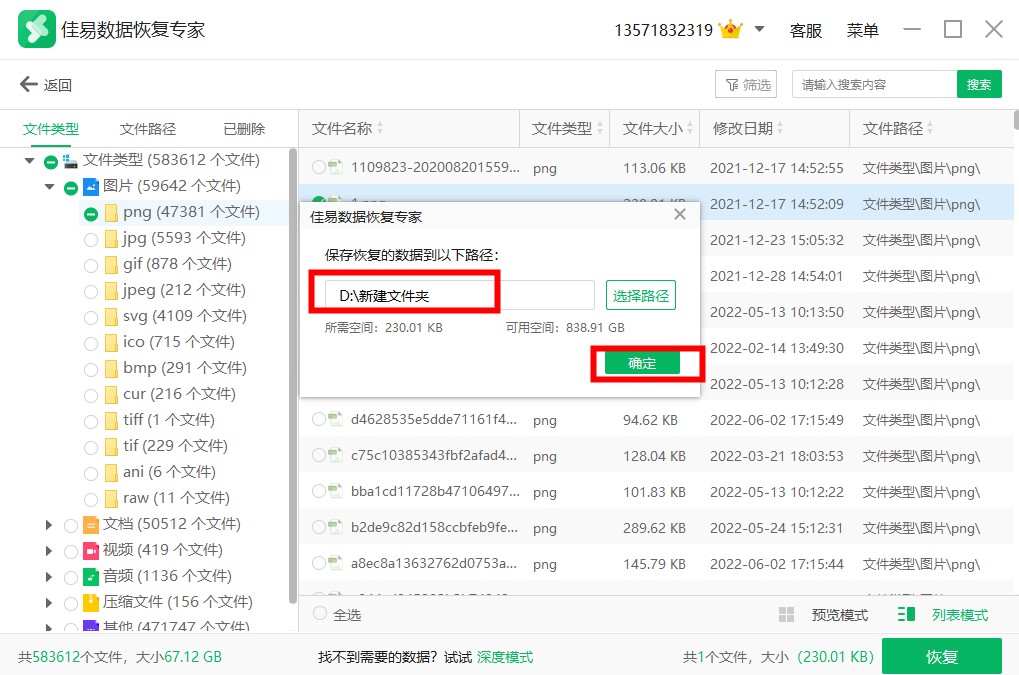Click the 音频 audio category icon
The image size is (1019, 675).
91,577
